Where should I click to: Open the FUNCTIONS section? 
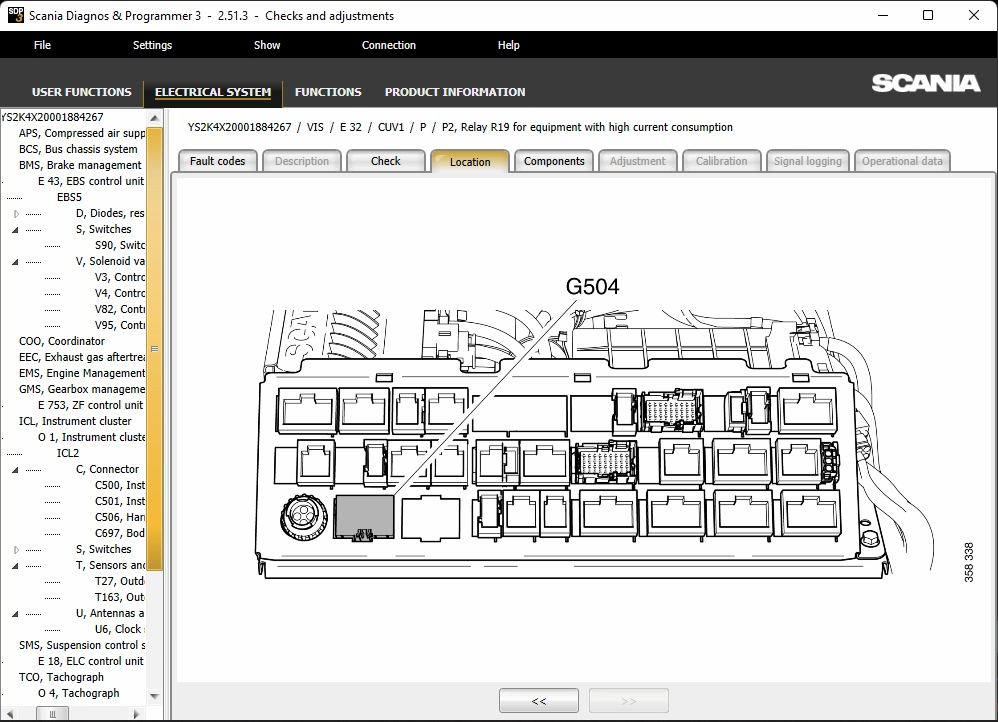click(x=328, y=91)
